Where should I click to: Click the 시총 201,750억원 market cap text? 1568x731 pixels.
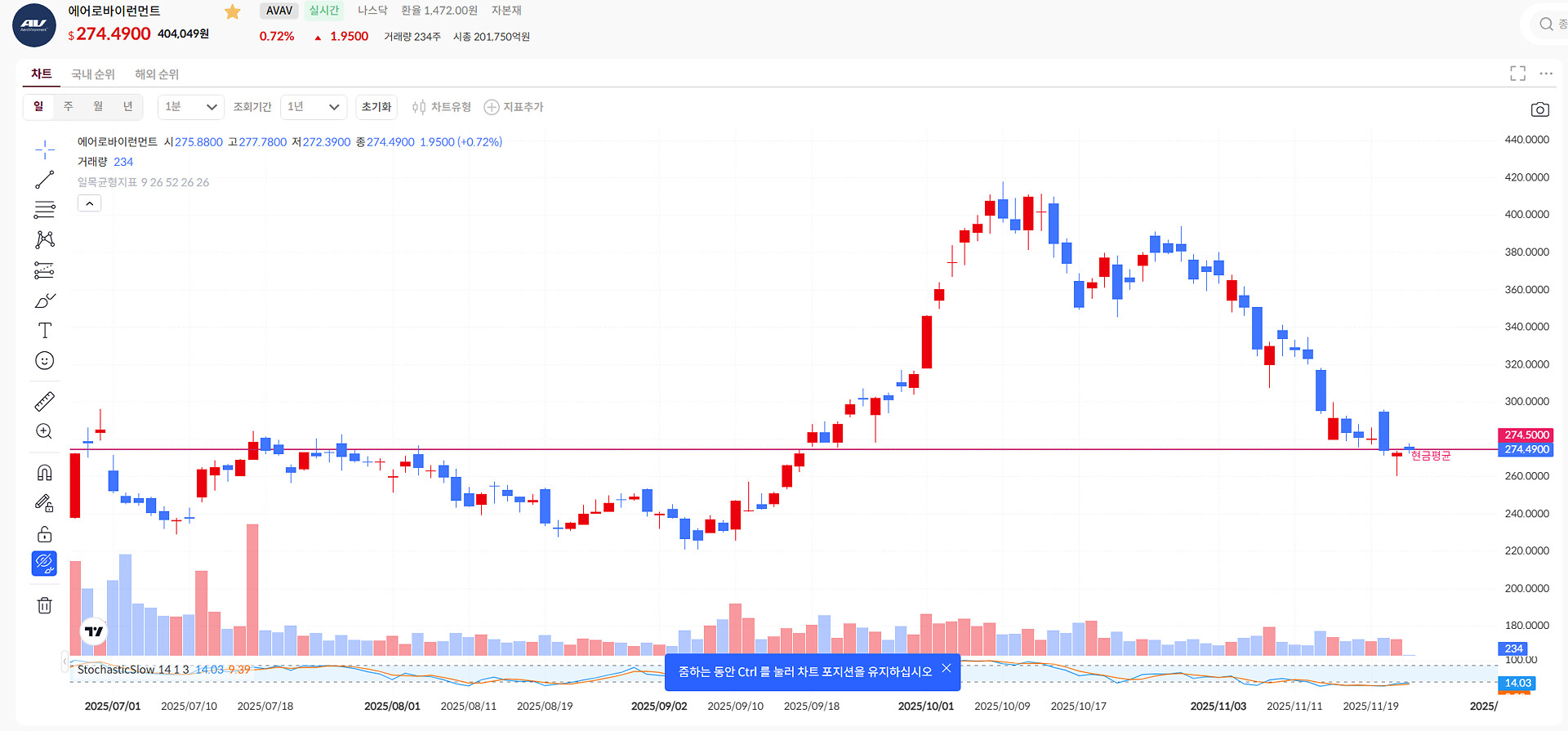pos(492,37)
